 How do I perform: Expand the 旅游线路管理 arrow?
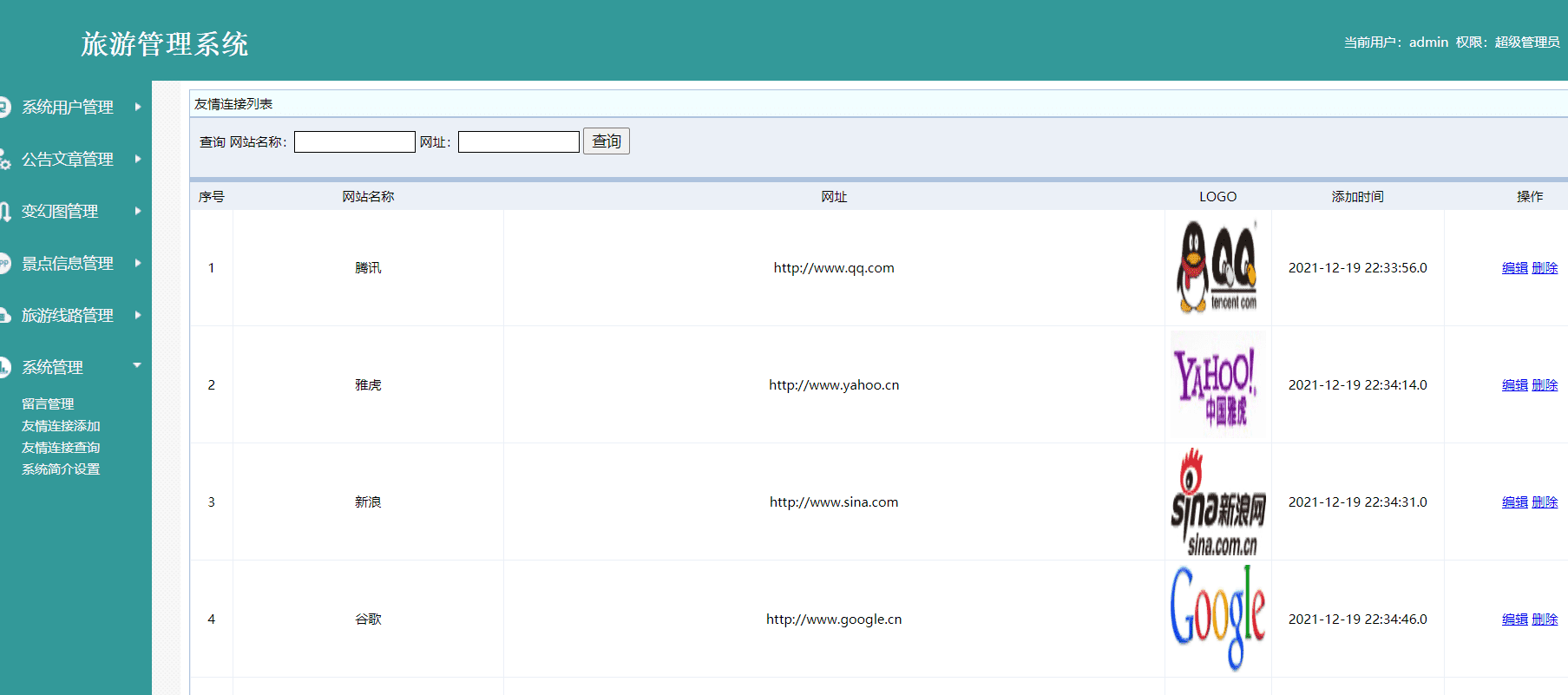138,315
